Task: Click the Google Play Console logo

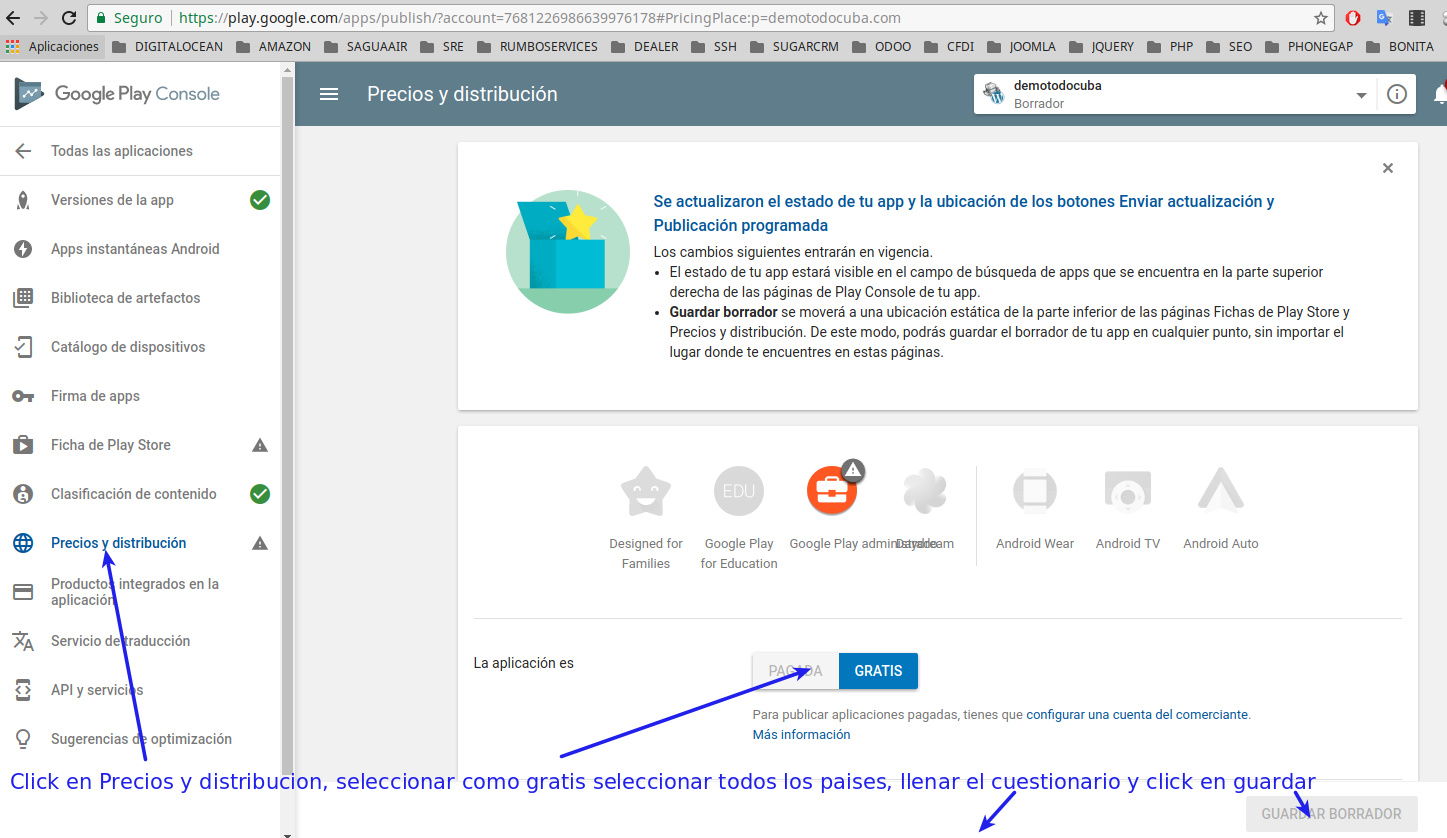Action: tap(117, 94)
